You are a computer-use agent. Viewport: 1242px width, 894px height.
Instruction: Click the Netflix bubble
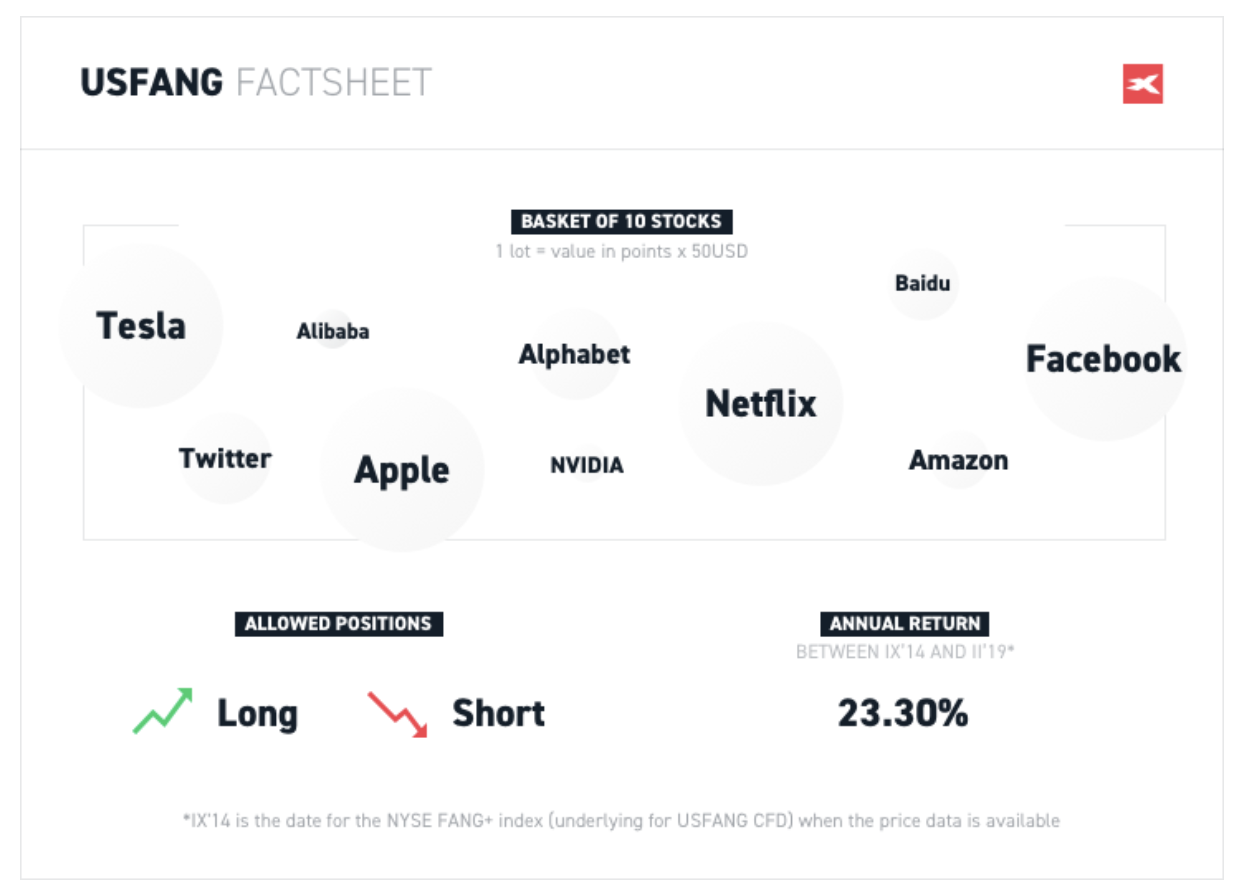coord(761,404)
